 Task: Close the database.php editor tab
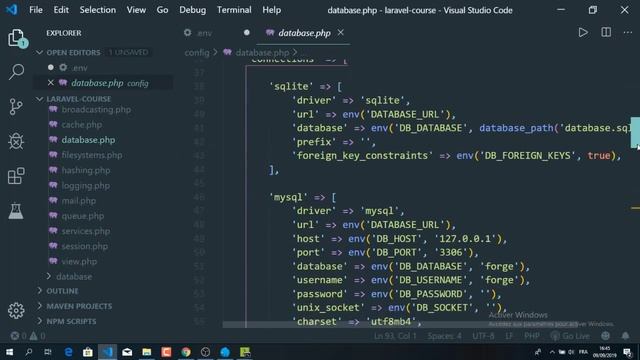coord(340,33)
